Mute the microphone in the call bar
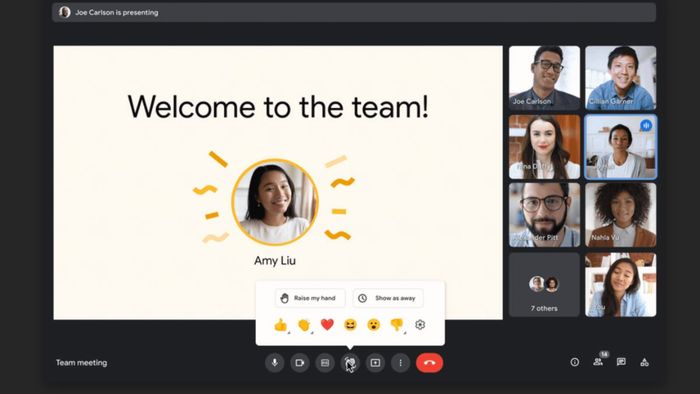 [x=275, y=363]
